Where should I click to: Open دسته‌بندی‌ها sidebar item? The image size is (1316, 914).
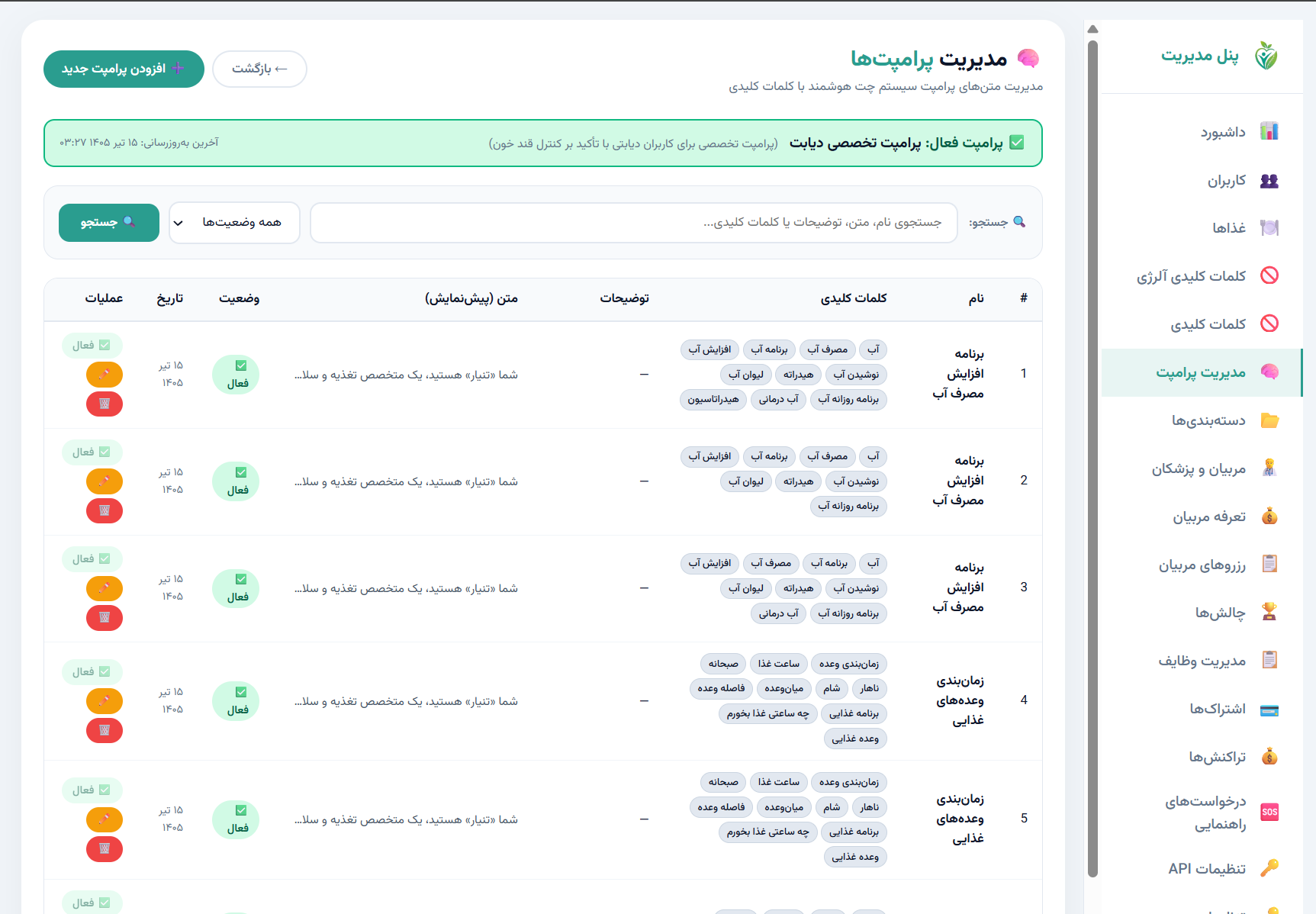coord(1202,420)
